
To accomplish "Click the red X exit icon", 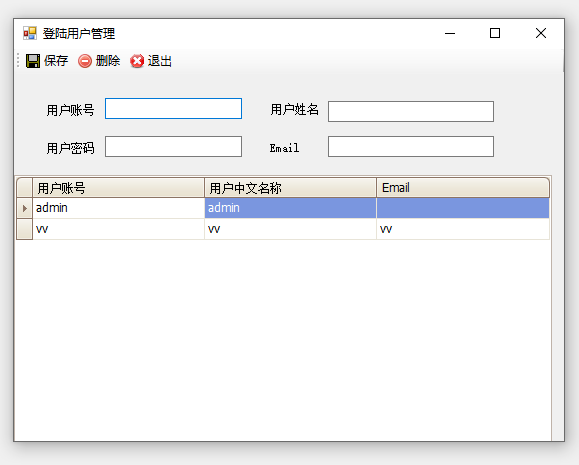I will pos(137,61).
